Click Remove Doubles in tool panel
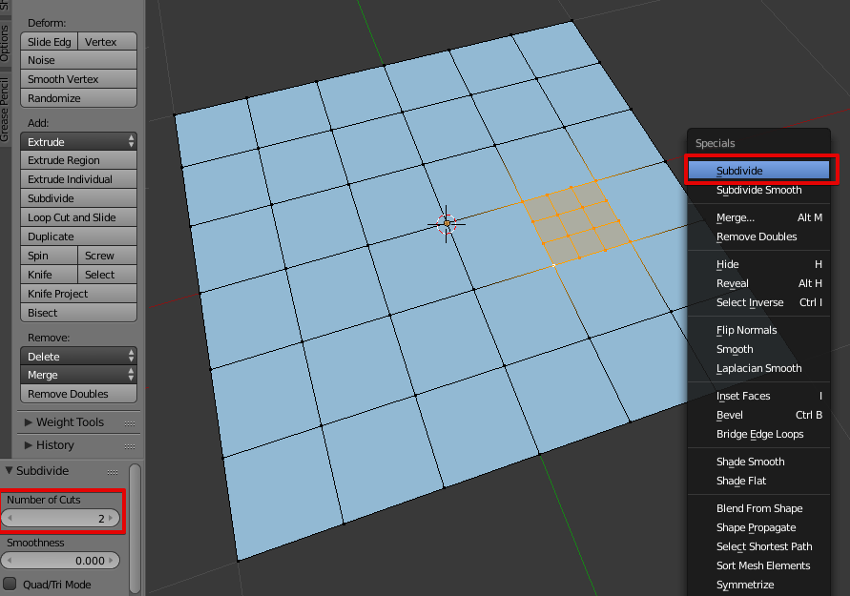850x596 pixels. [79, 394]
